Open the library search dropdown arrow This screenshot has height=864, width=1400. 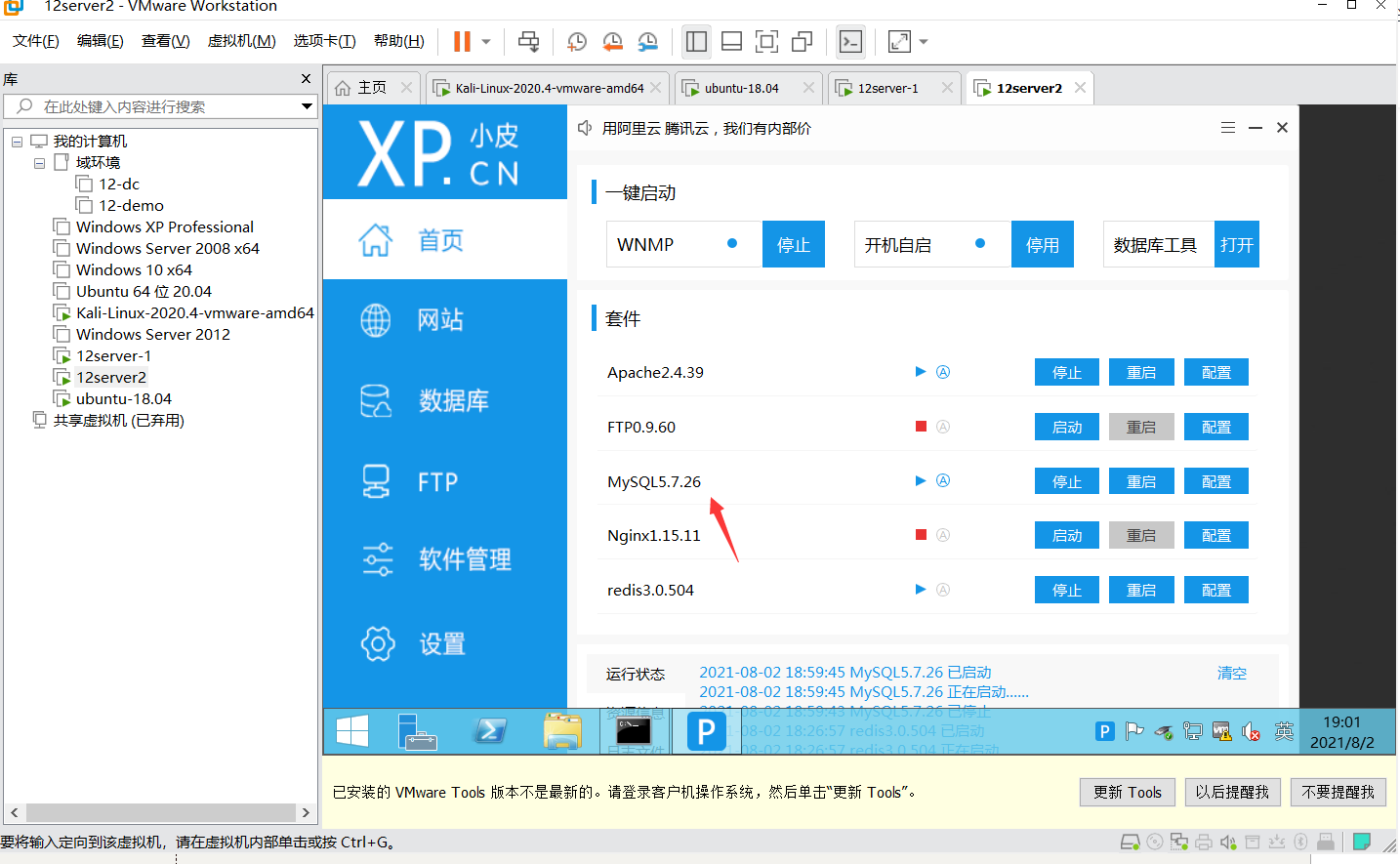(307, 106)
